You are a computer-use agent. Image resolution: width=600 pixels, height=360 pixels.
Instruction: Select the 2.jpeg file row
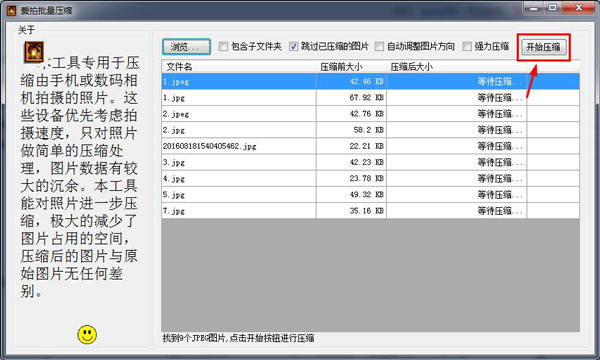pos(370,114)
